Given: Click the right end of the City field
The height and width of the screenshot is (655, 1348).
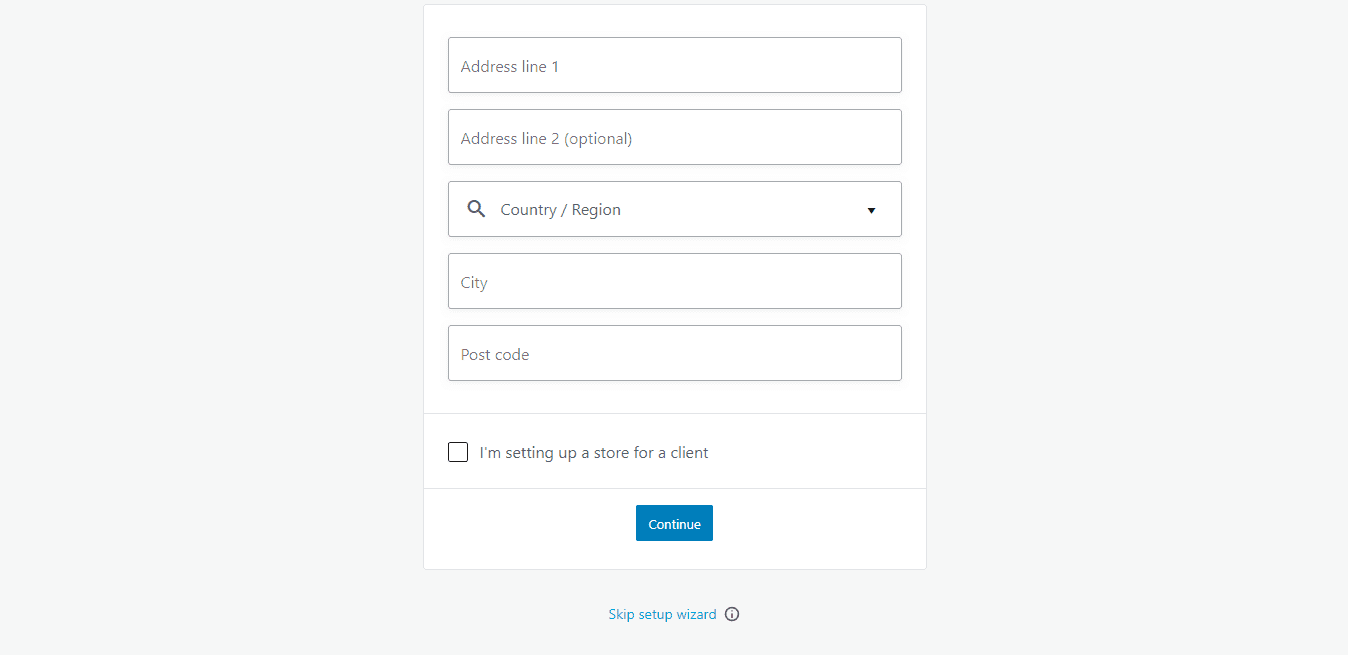Looking at the screenshot, I should 880,281.
